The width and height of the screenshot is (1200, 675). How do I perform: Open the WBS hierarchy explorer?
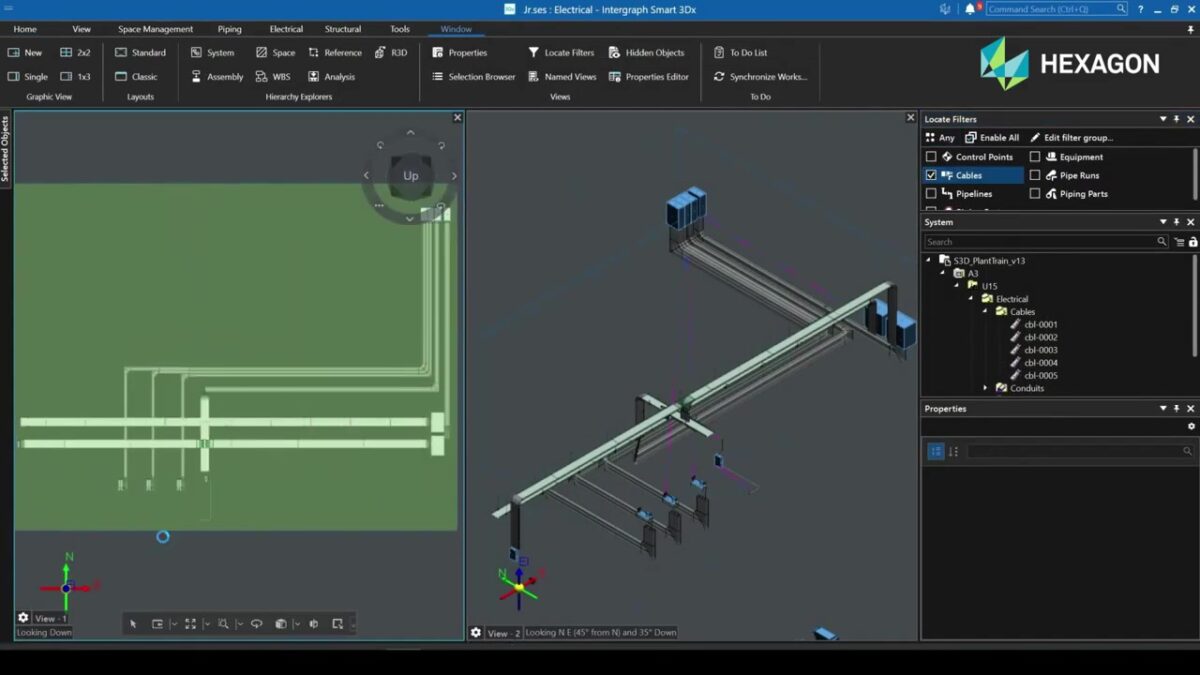point(273,76)
